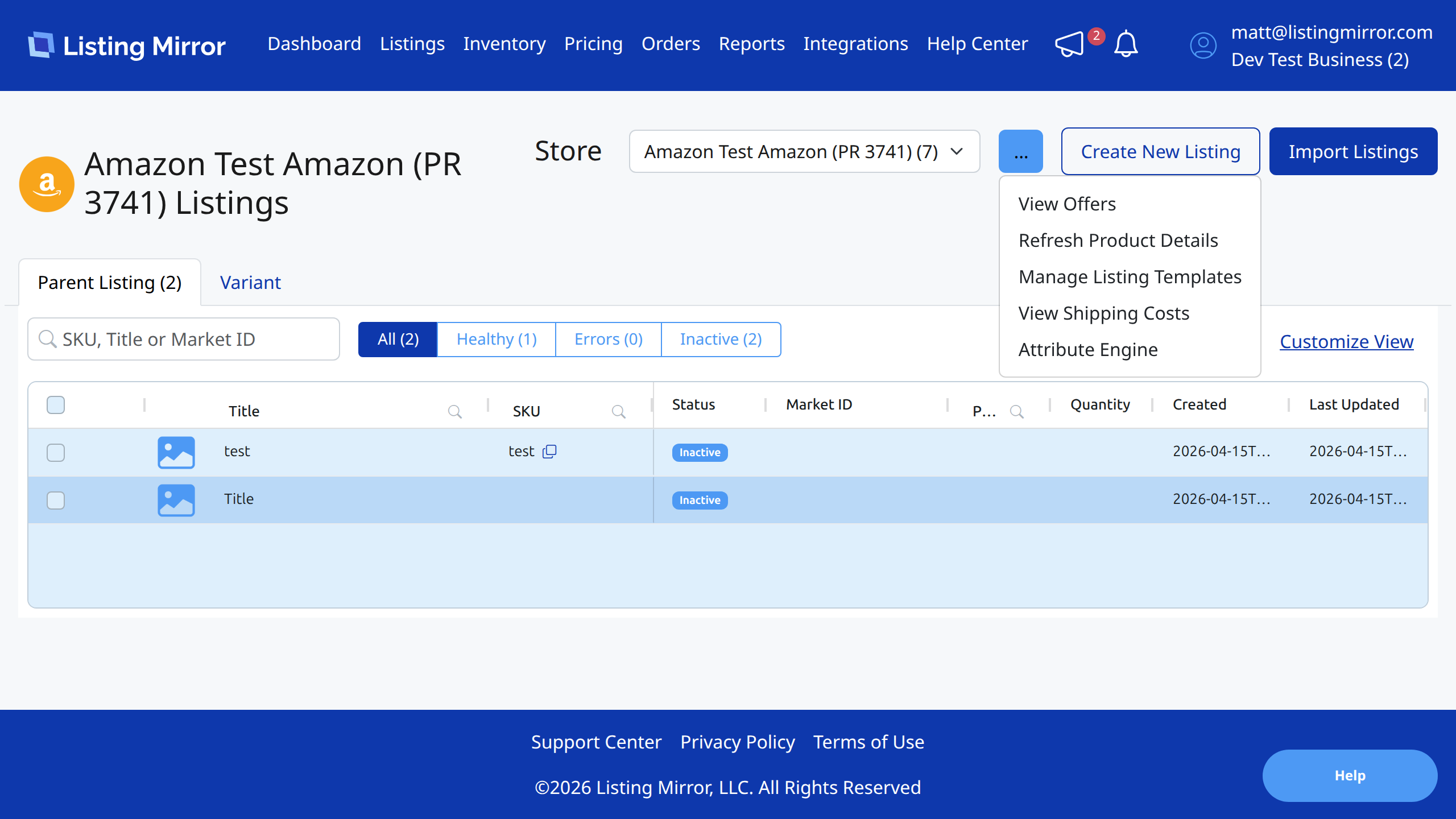This screenshot has width=1456, height=819.
Task: Filter listings by Healthy (1)
Action: (497, 340)
